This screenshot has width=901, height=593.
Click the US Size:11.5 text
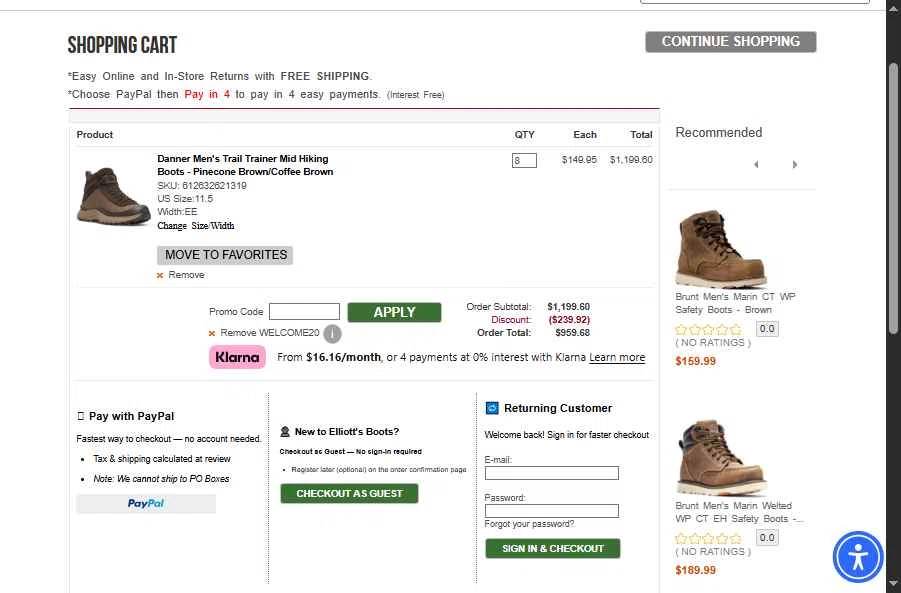(x=185, y=199)
